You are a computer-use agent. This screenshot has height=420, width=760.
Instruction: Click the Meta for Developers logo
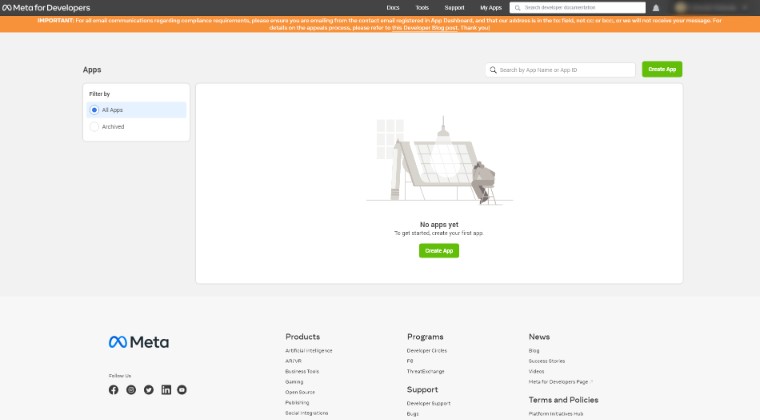[x=46, y=8]
